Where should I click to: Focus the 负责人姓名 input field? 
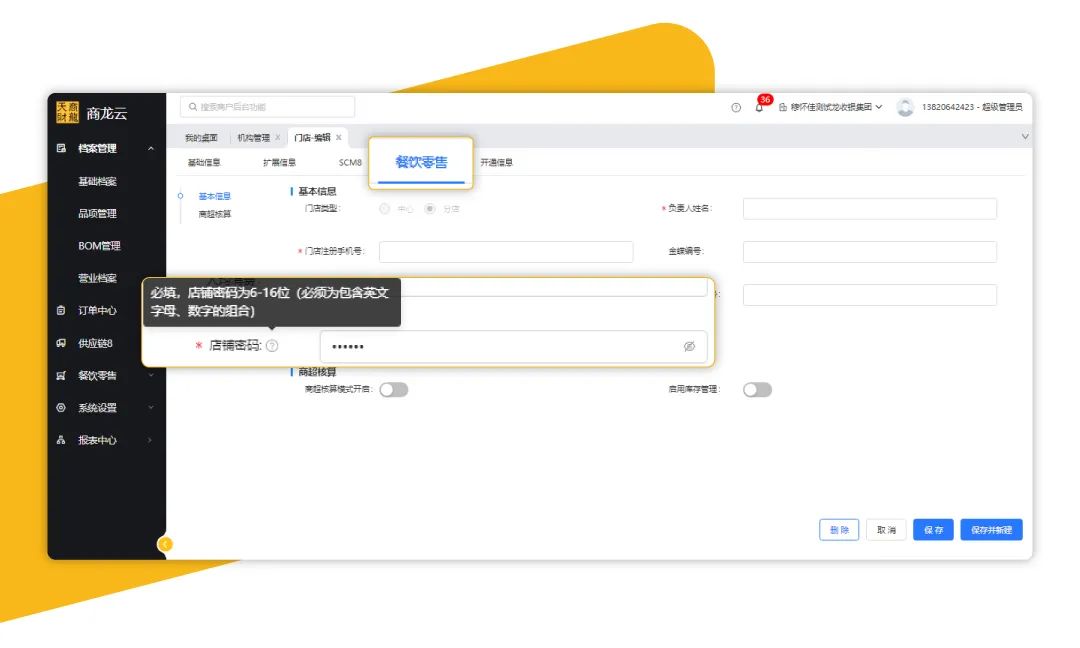[x=870, y=209]
